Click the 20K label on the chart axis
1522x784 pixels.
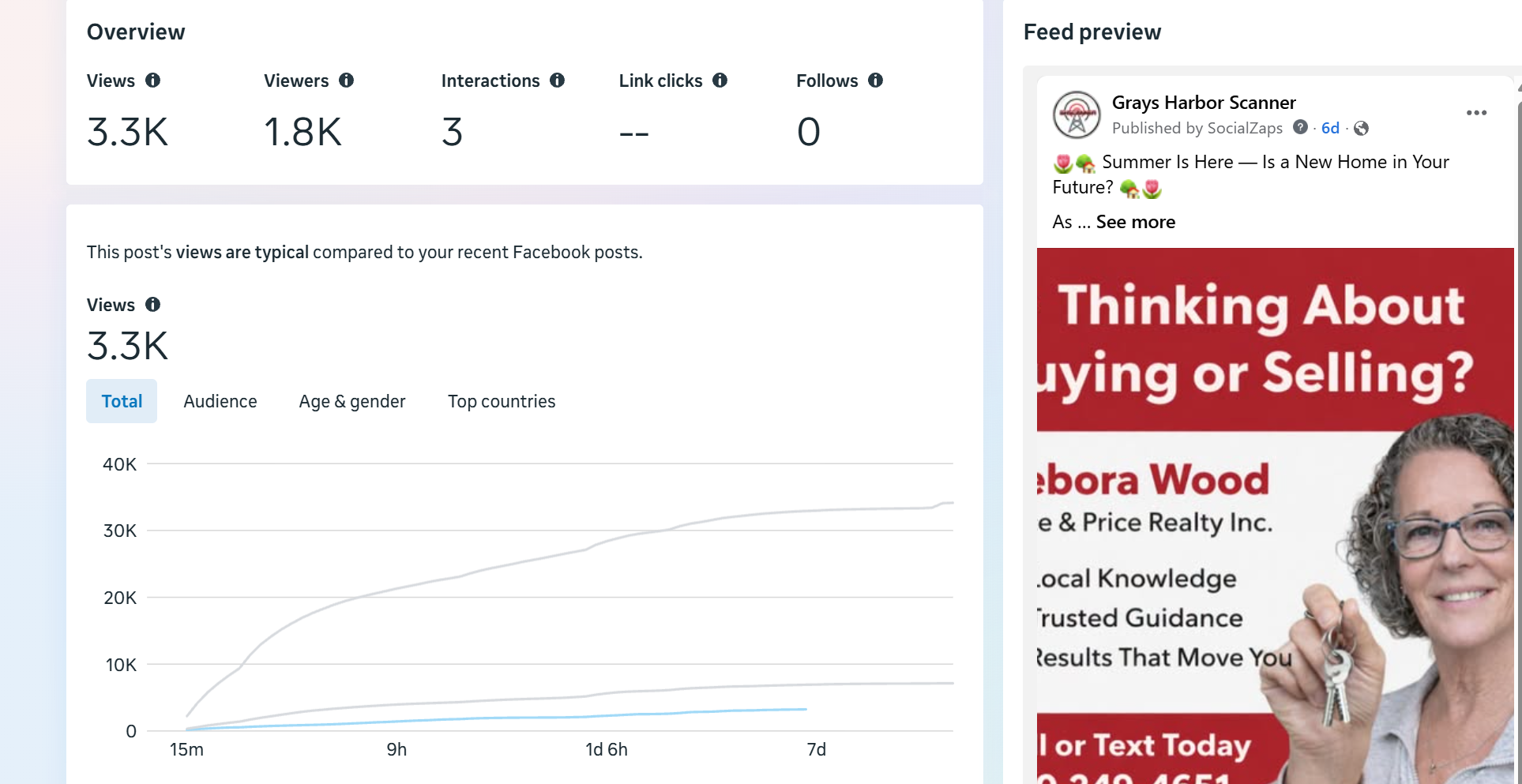coord(120,598)
